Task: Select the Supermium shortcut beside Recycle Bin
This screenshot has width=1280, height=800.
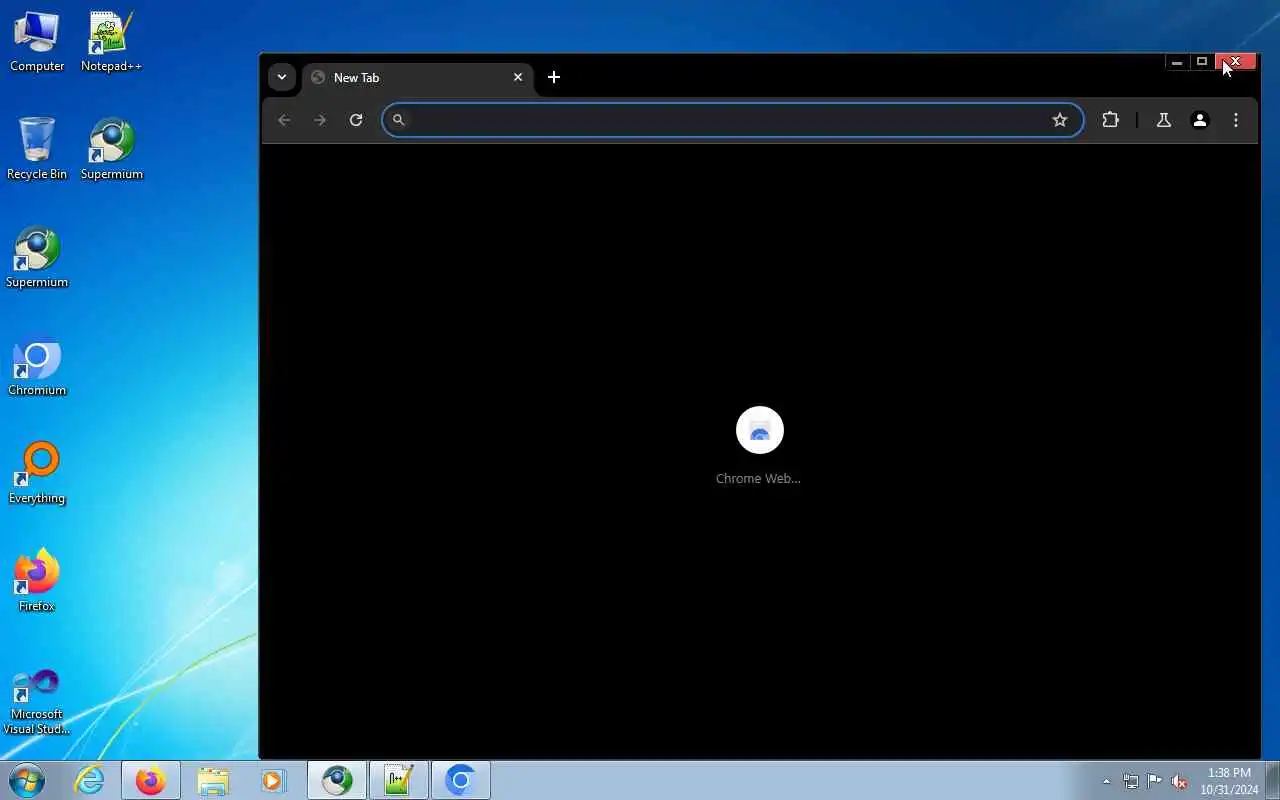Action: [x=111, y=149]
